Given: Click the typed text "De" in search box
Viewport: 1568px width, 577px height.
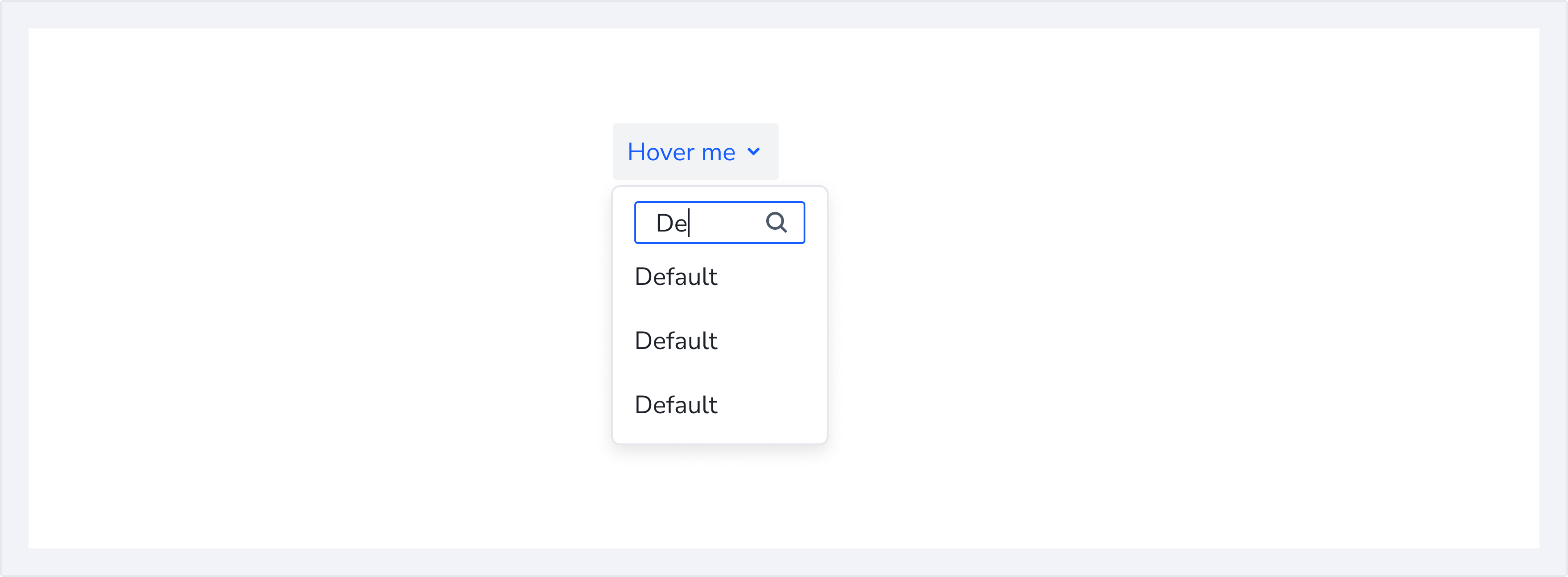Looking at the screenshot, I should [671, 223].
